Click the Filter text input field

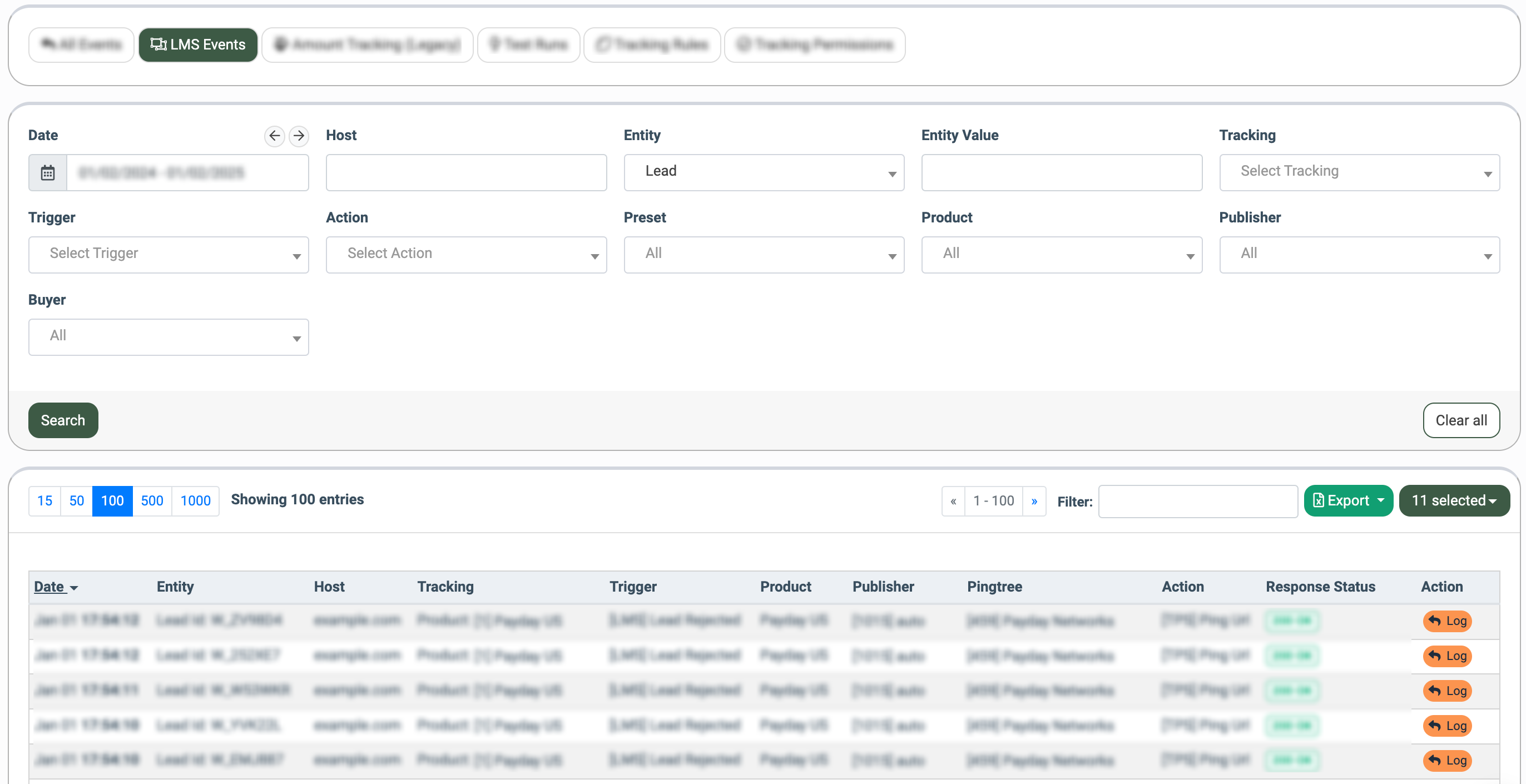point(1197,502)
